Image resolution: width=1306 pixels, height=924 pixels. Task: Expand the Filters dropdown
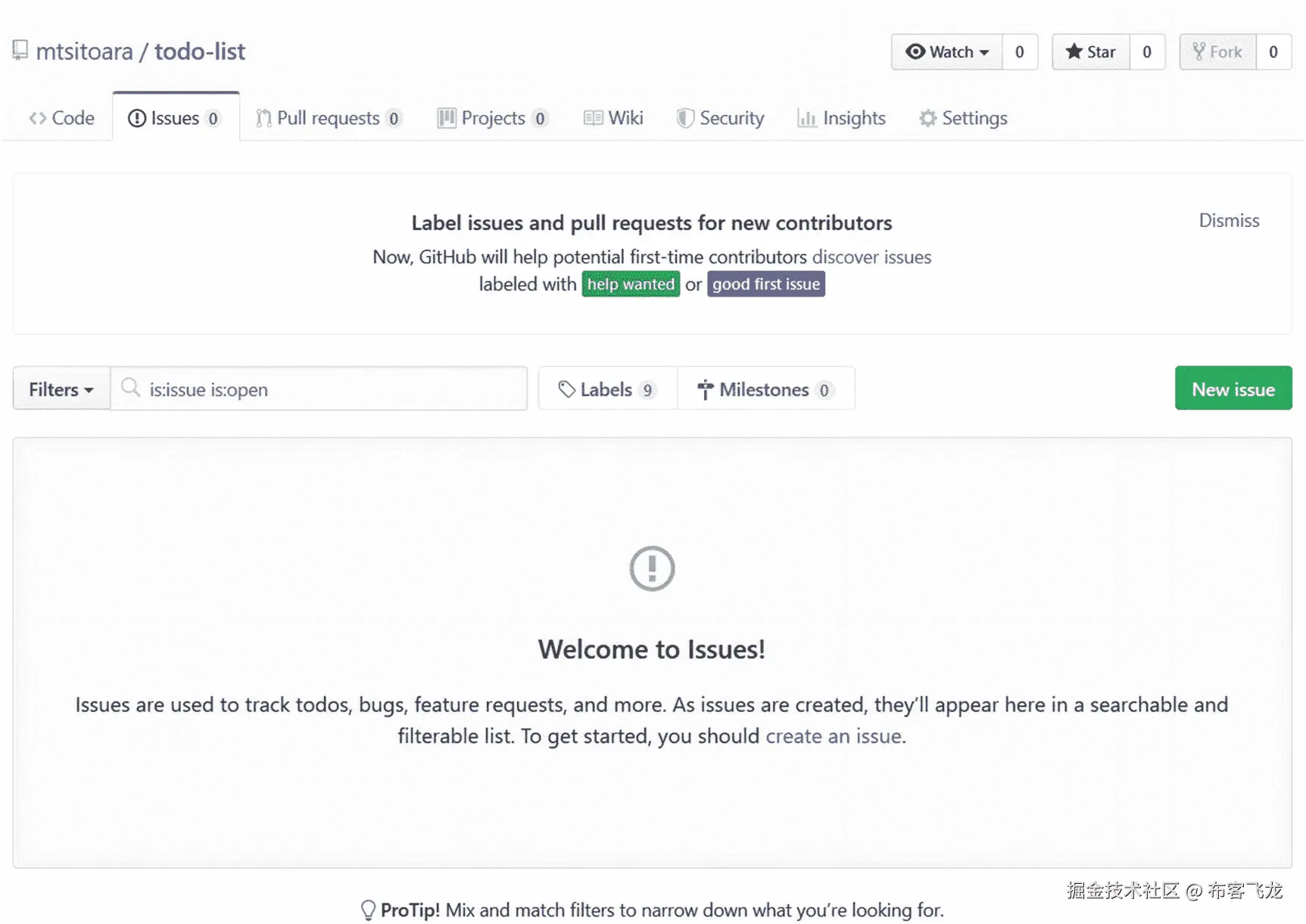(61, 389)
